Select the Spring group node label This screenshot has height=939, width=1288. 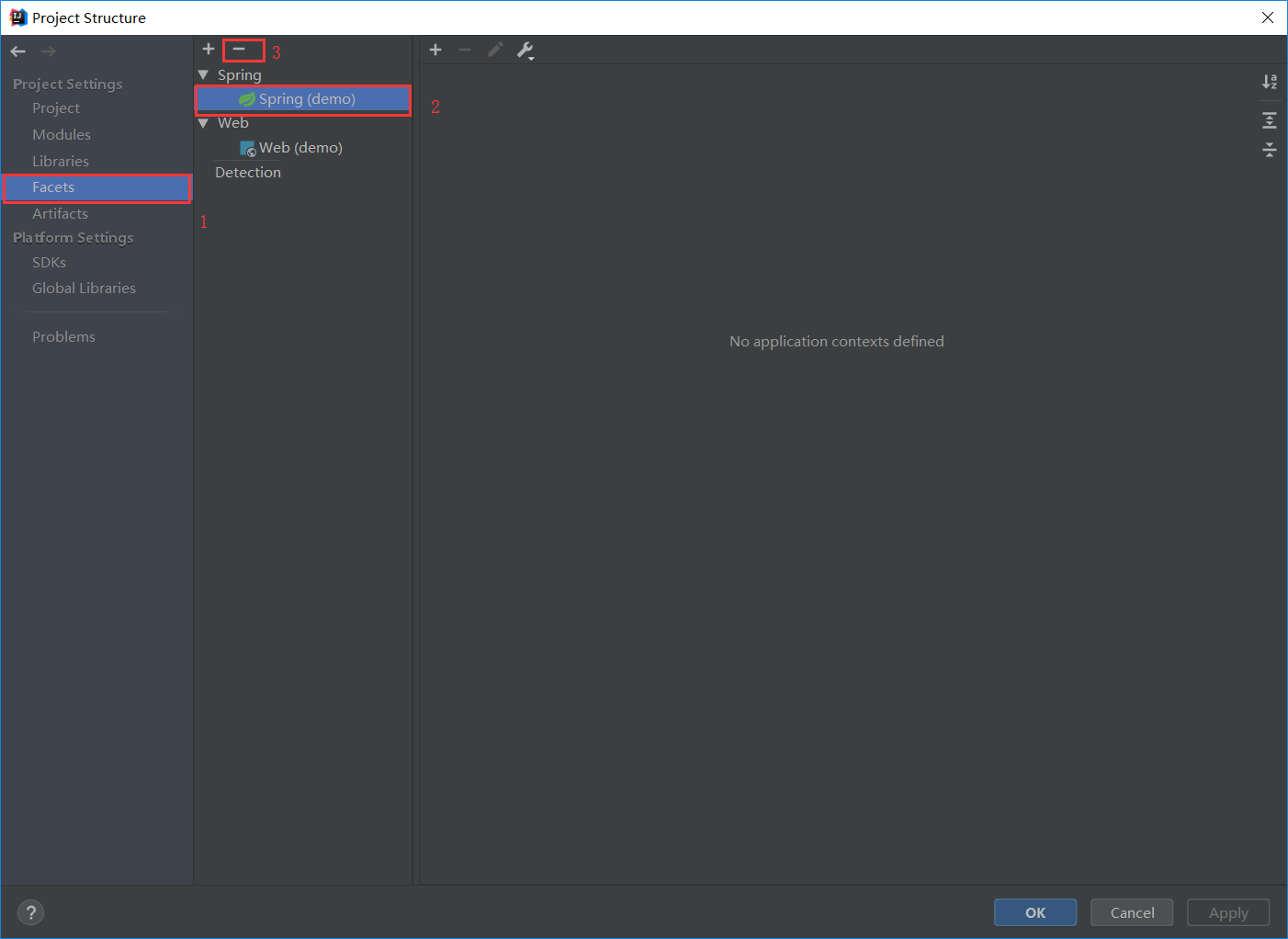point(240,75)
